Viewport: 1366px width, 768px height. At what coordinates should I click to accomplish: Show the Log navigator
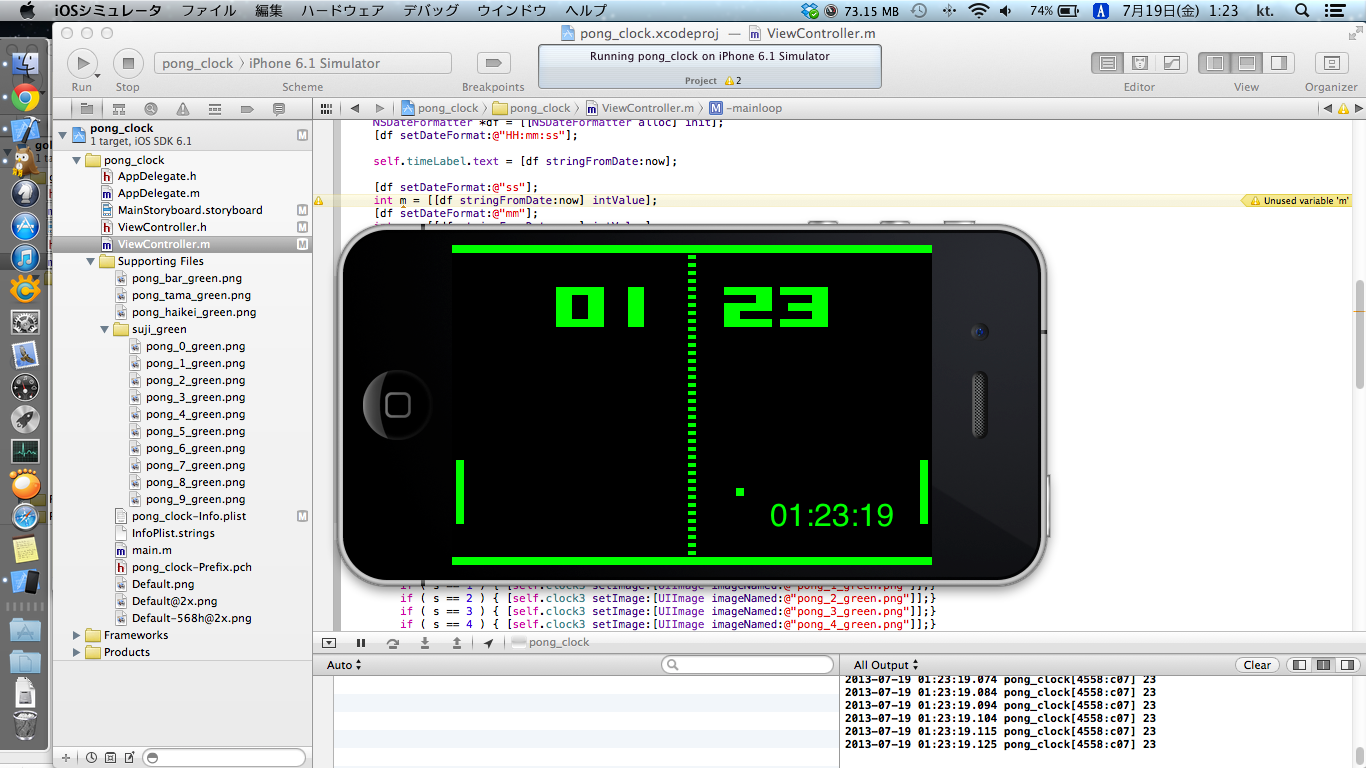click(x=279, y=108)
